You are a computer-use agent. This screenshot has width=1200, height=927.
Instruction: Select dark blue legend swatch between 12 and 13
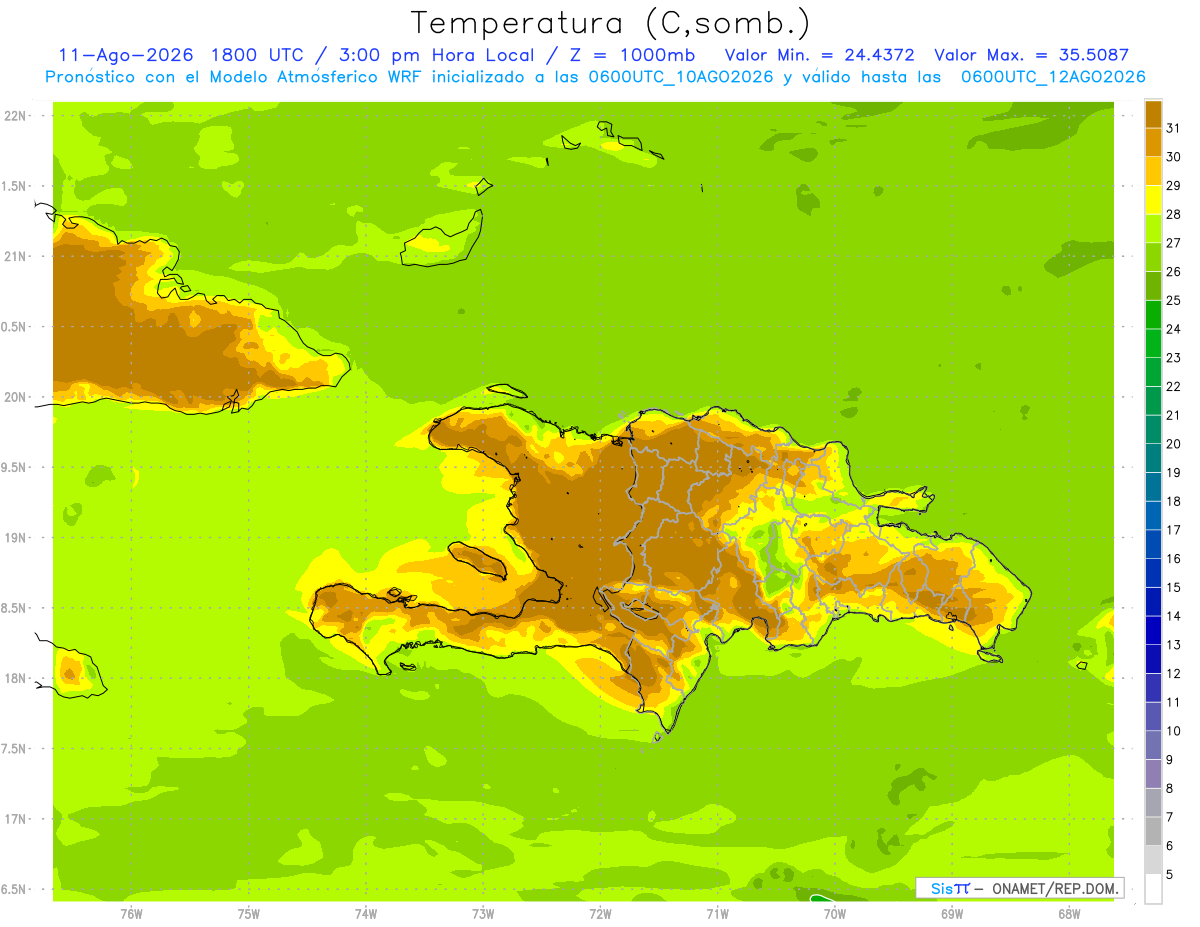(1153, 659)
